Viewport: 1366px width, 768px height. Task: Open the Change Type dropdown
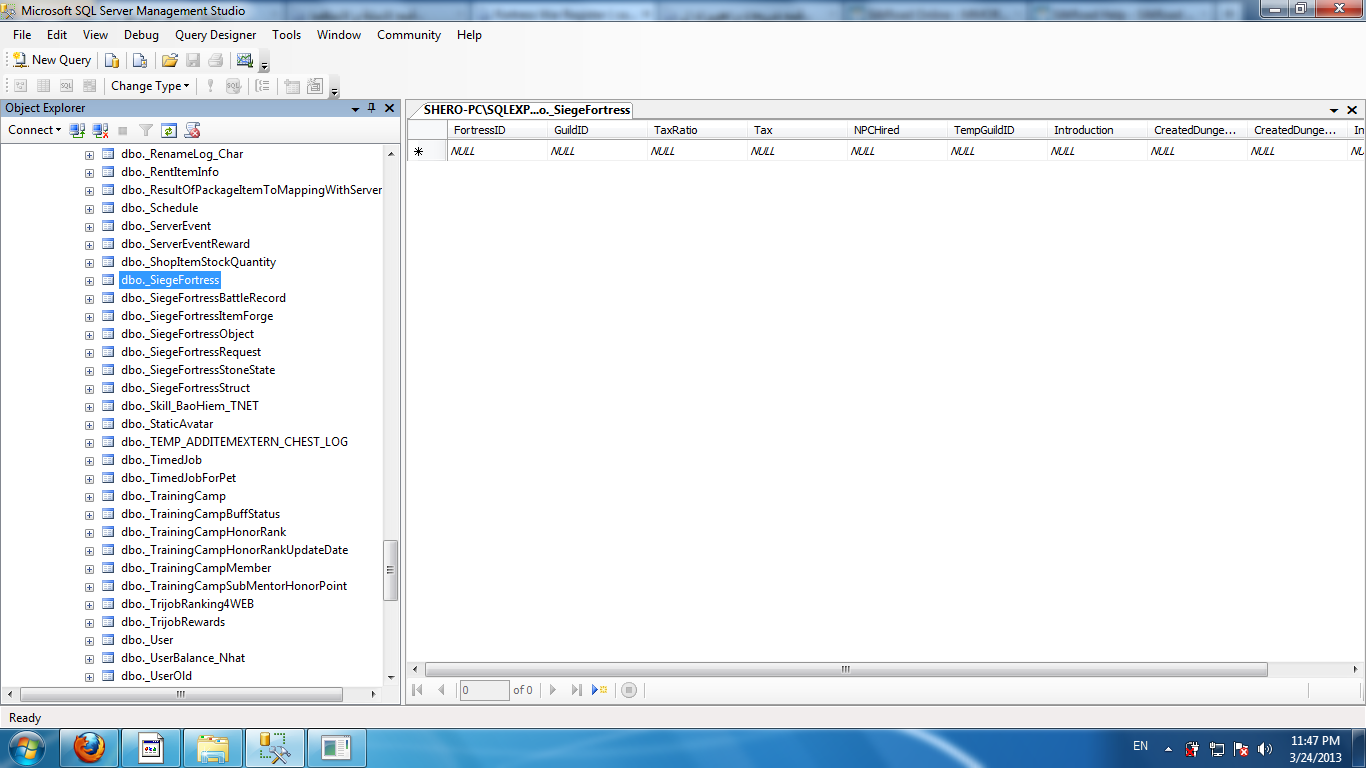pyautogui.click(x=150, y=86)
